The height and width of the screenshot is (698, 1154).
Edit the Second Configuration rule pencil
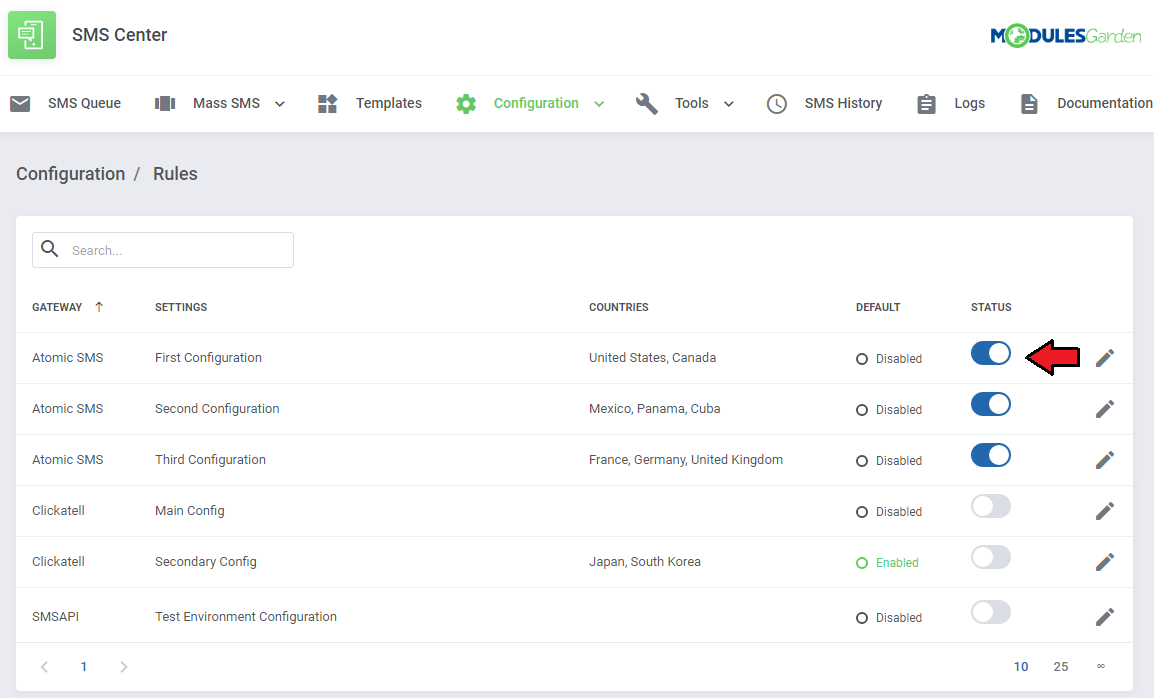(1105, 409)
